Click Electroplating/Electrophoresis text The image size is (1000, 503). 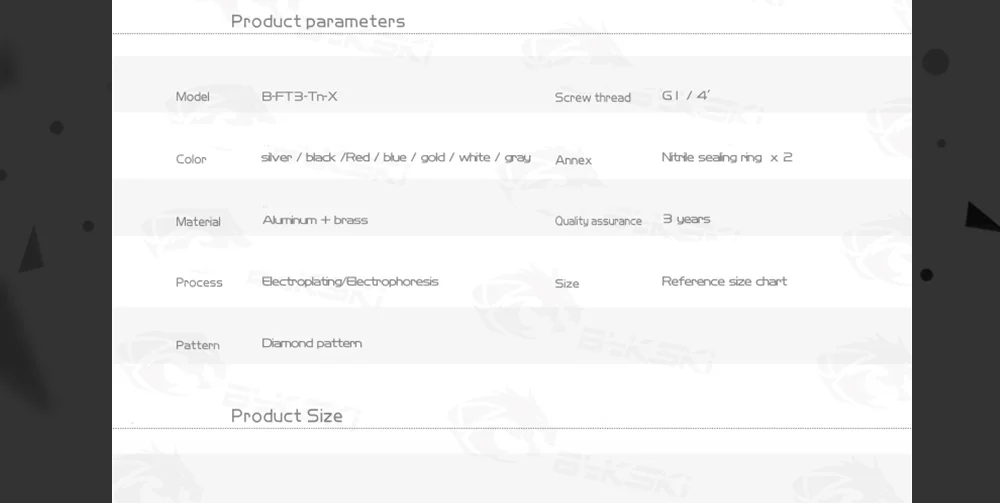pyautogui.click(x=350, y=282)
